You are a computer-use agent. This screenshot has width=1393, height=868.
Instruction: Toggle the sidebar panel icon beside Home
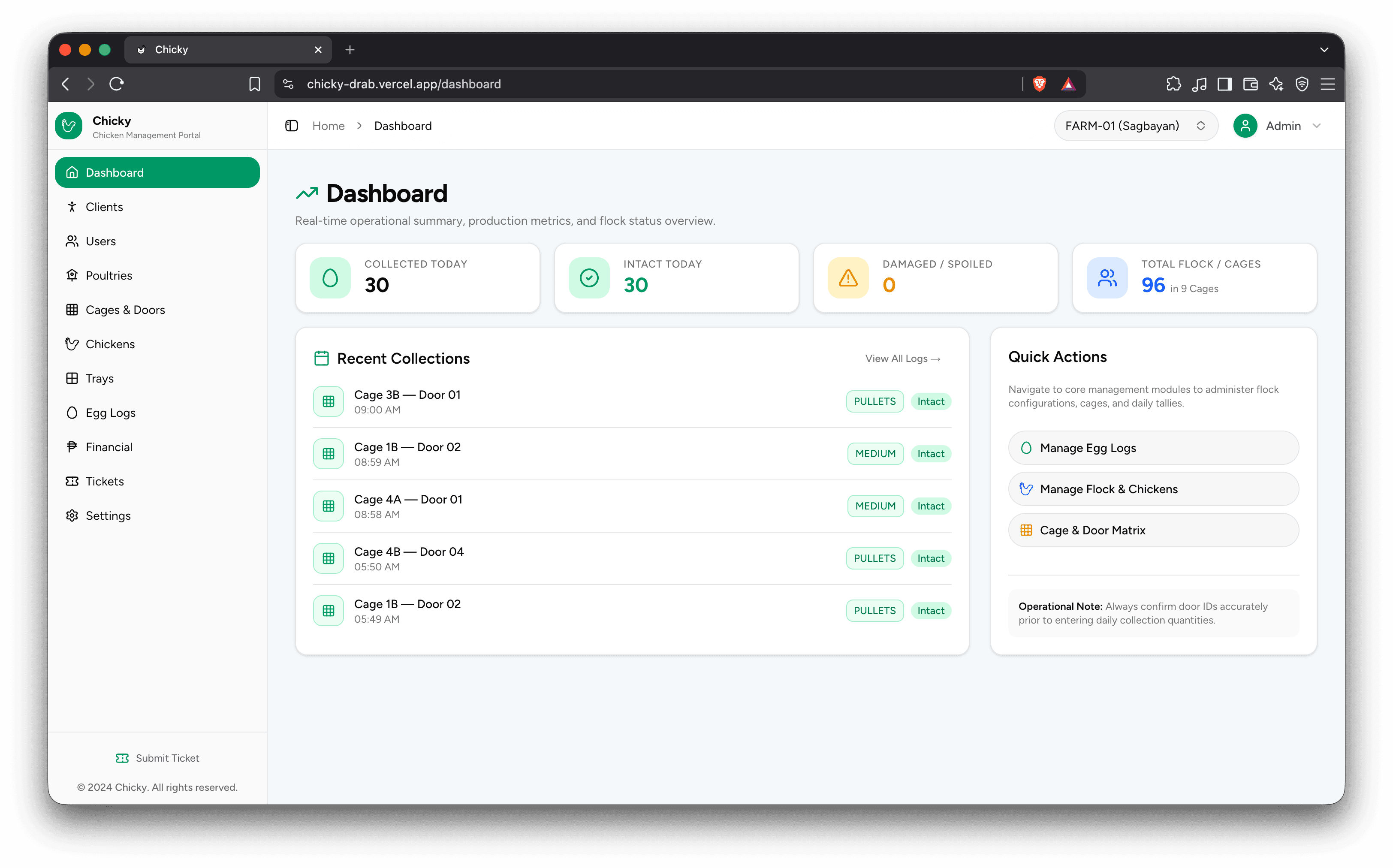292,126
